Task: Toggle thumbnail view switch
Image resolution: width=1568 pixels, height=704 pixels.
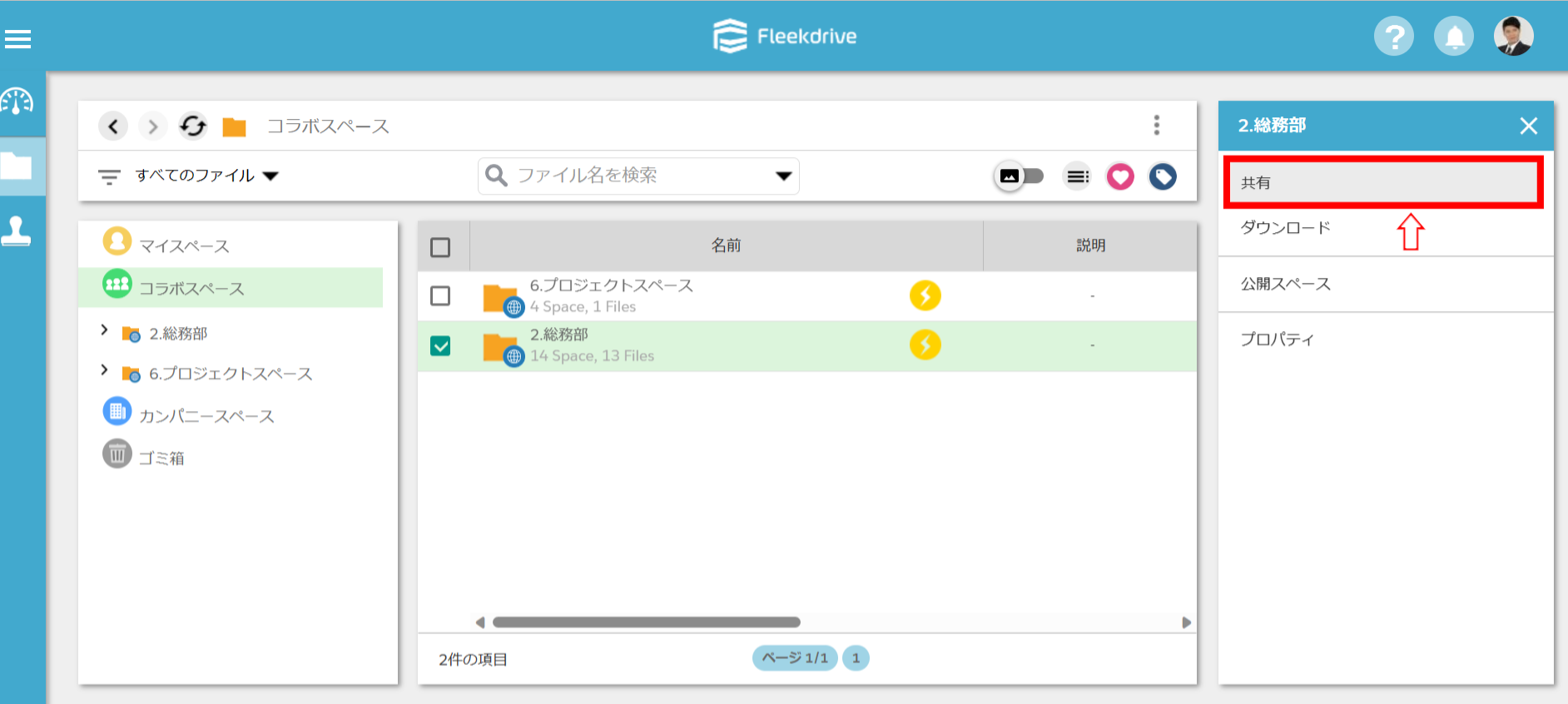Action: pyautogui.click(x=1020, y=176)
